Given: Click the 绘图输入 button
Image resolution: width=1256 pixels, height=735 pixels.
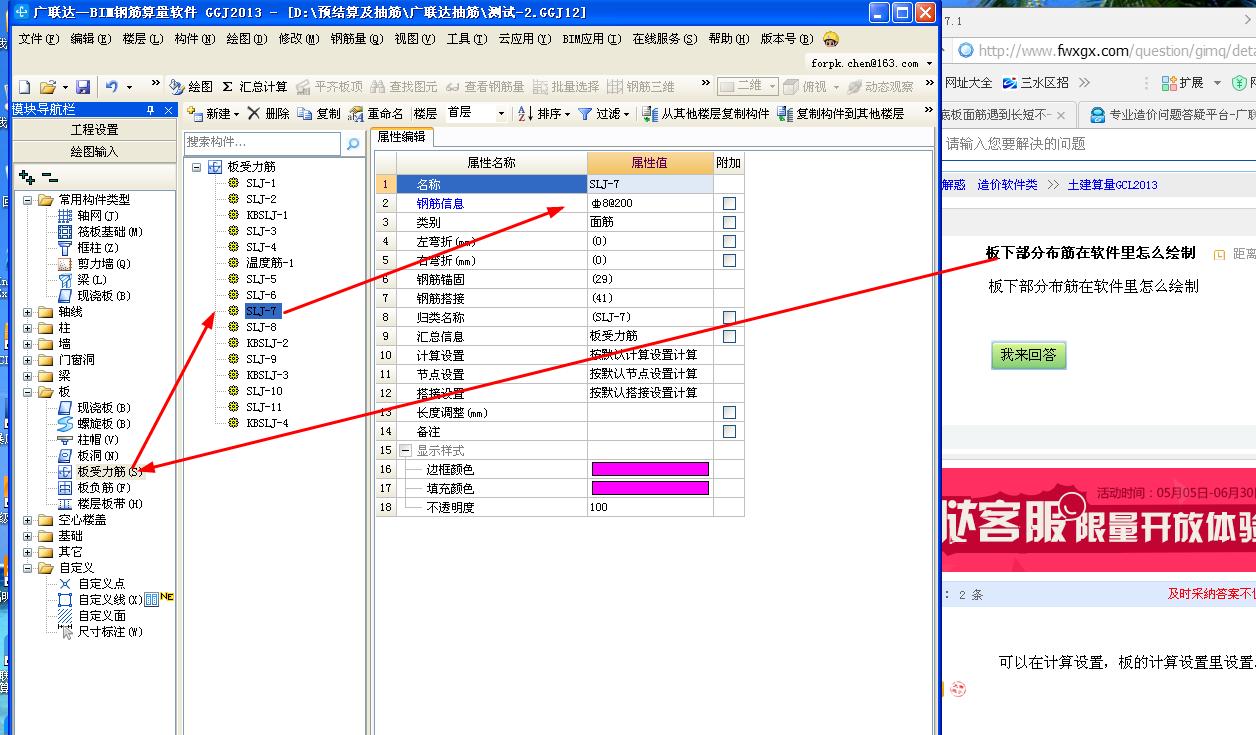Looking at the screenshot, I should [x=94, y=152].
